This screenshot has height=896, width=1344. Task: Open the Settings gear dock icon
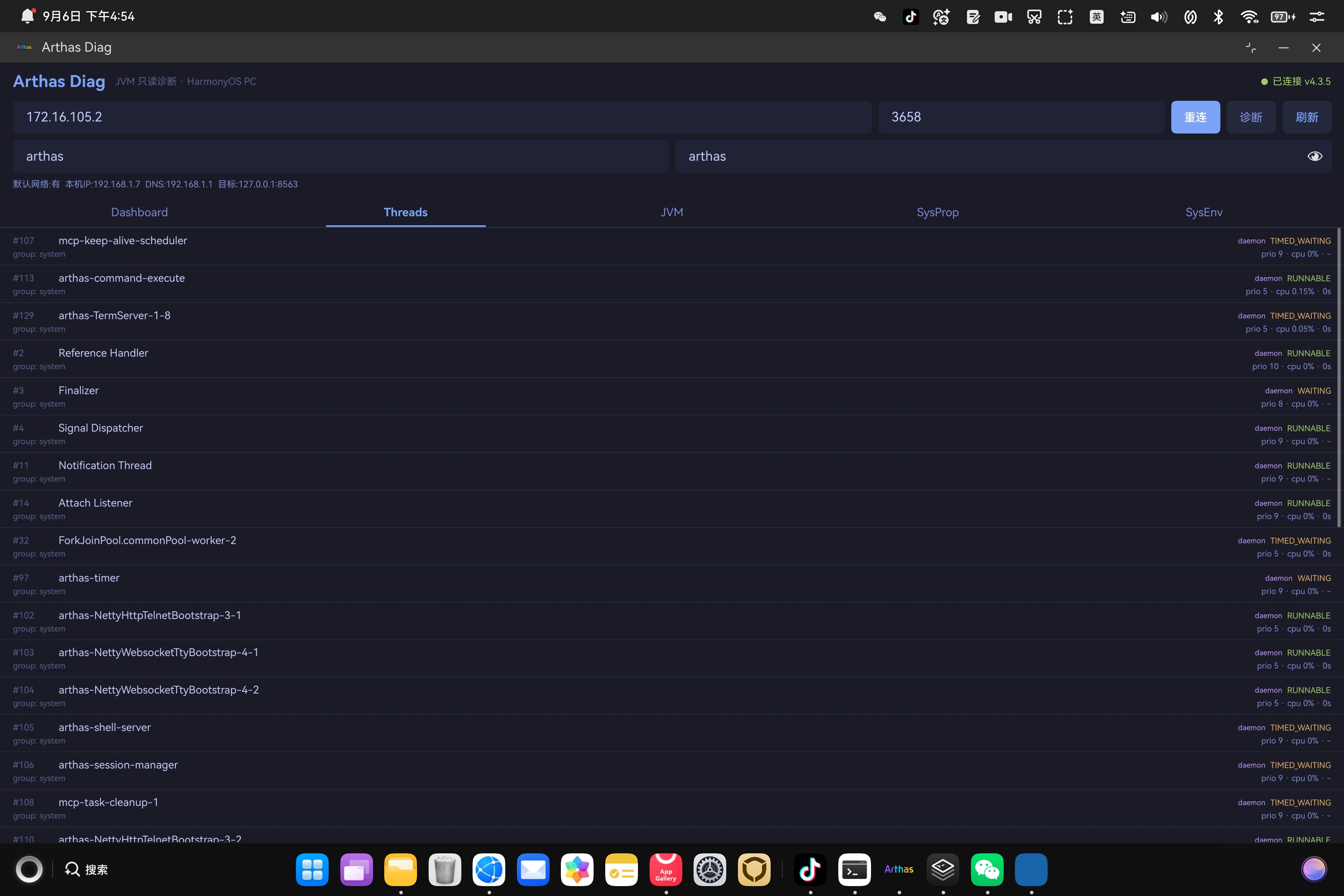(710, 870)
